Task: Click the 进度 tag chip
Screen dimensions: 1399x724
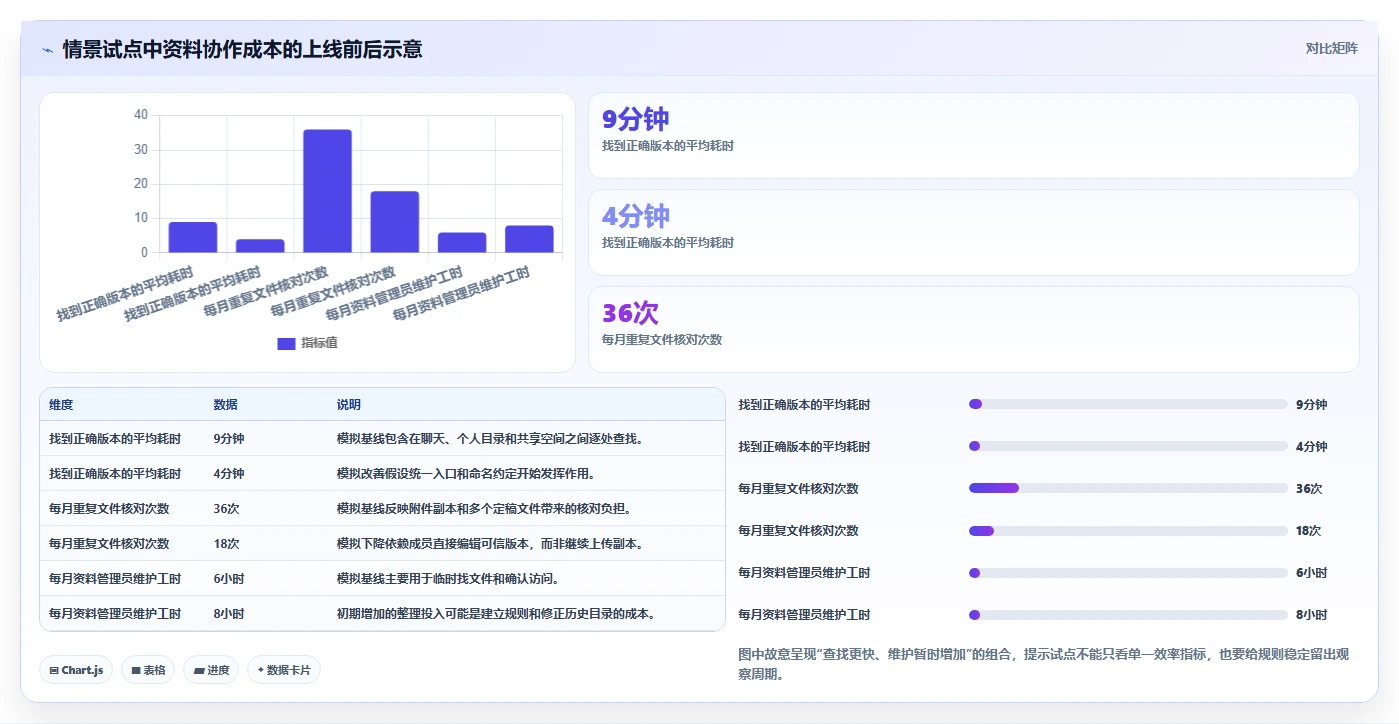Action: tap(211, 670)
